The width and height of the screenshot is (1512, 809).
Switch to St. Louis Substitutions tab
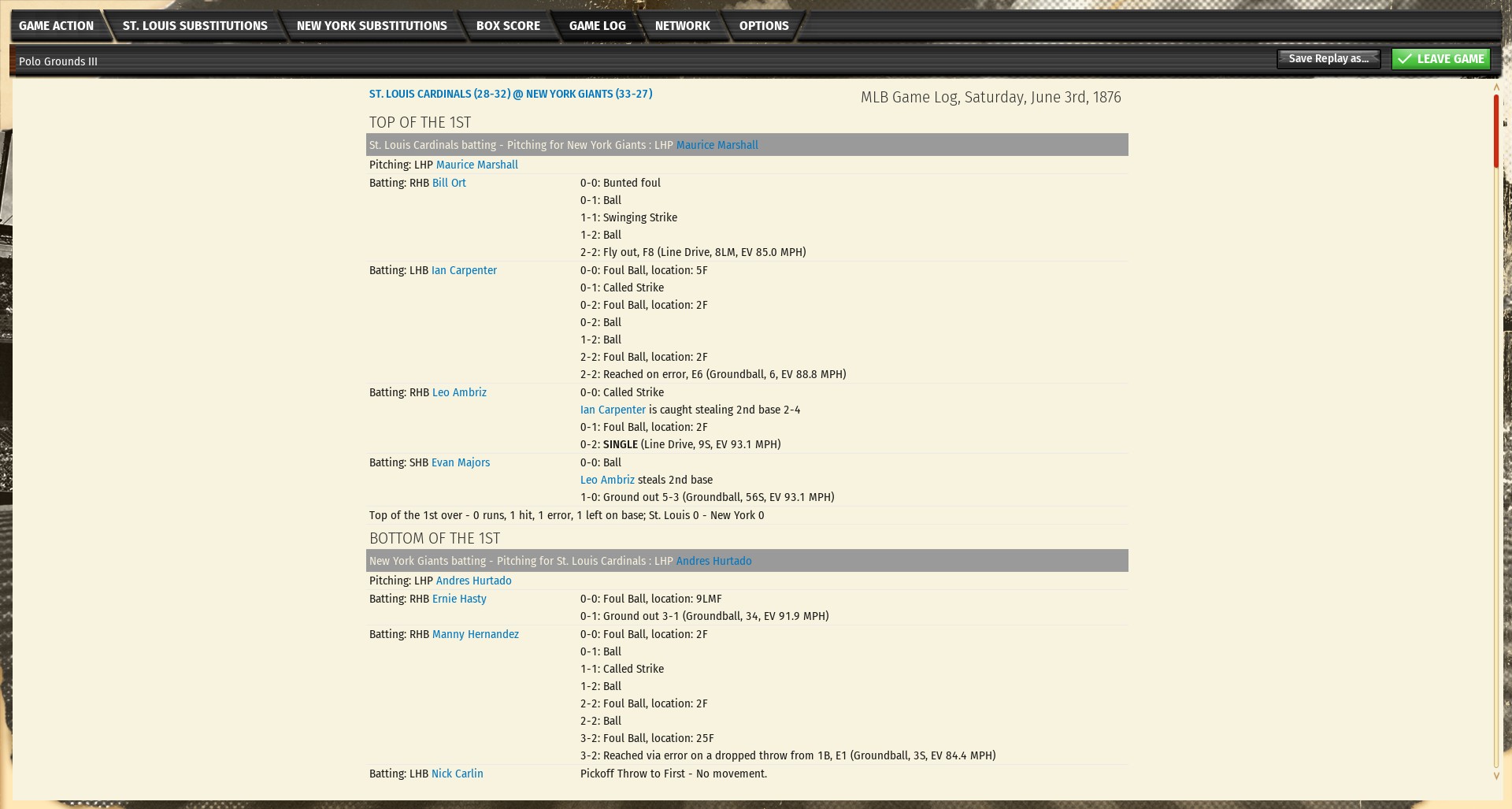tap(195, 26)
